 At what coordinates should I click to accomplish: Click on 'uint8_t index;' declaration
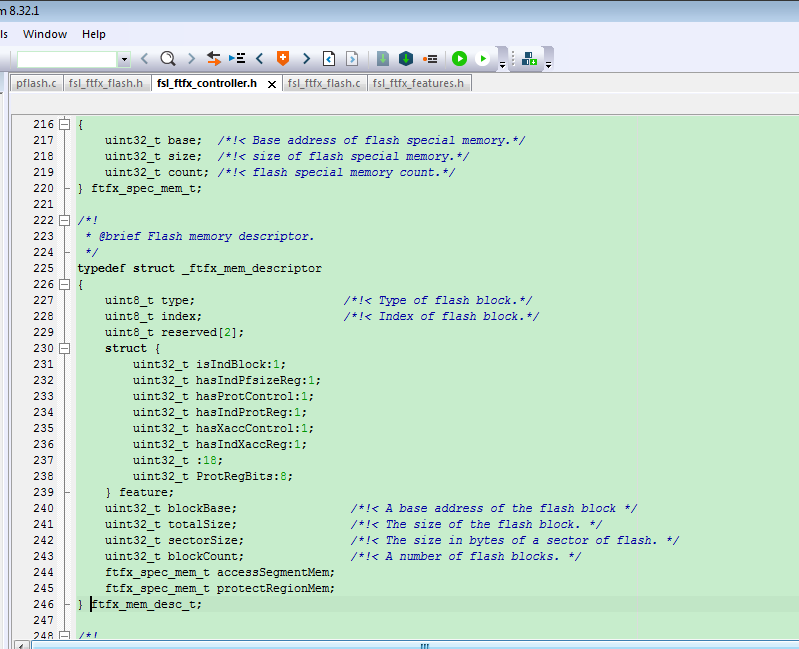click(153, 316)
